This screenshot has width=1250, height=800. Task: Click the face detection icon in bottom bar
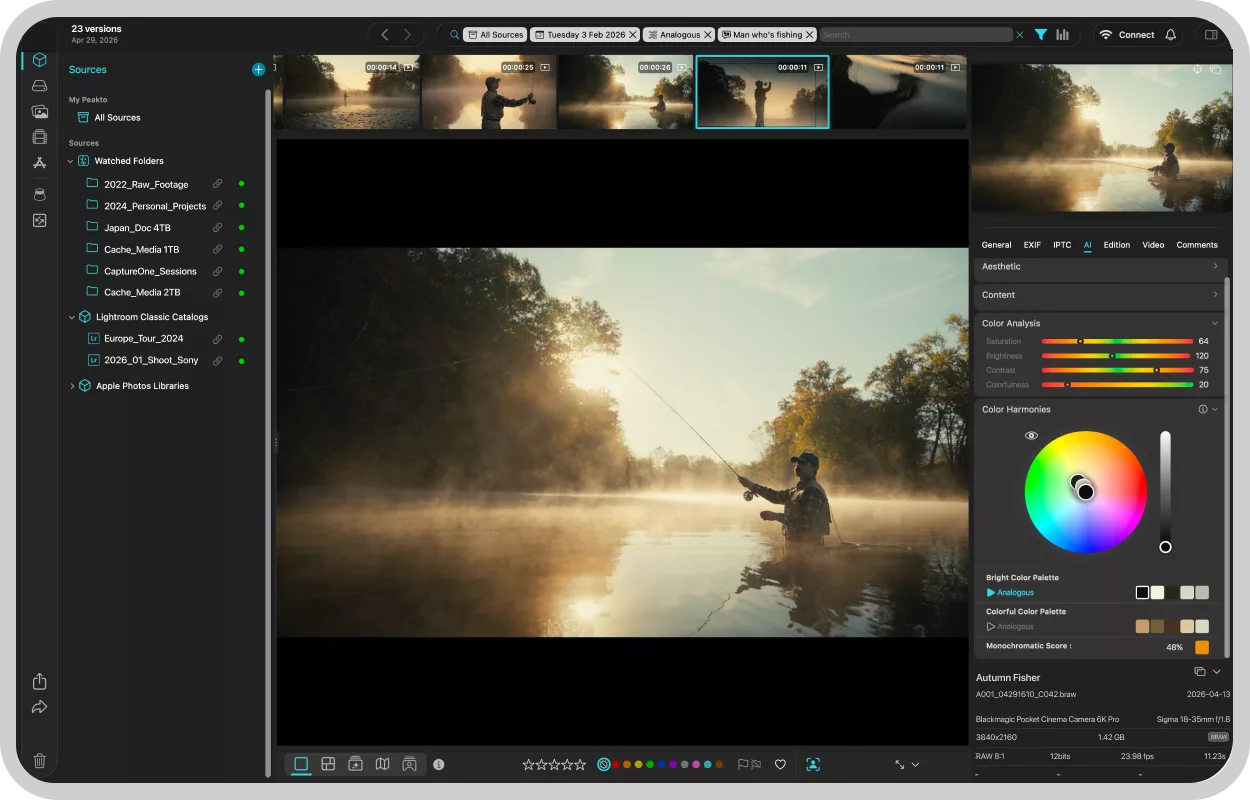pyautogui.click(x=813, y=764)
